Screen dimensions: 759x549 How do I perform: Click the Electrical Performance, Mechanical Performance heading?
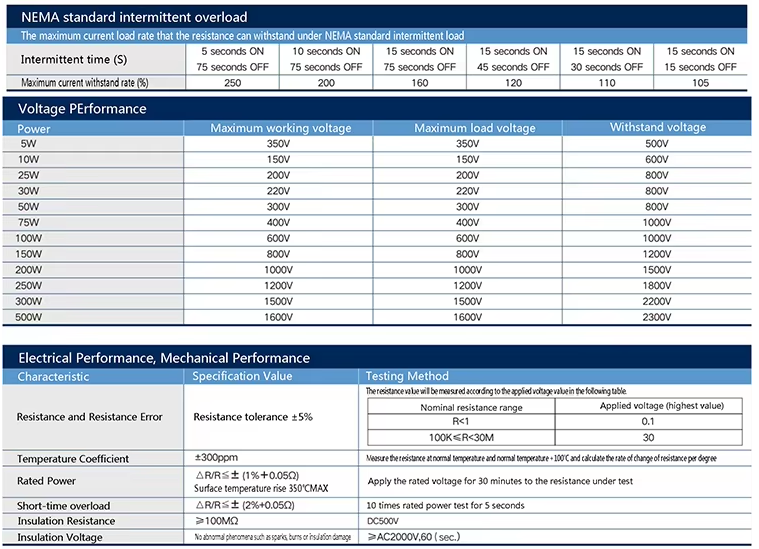tap(164, 357)
